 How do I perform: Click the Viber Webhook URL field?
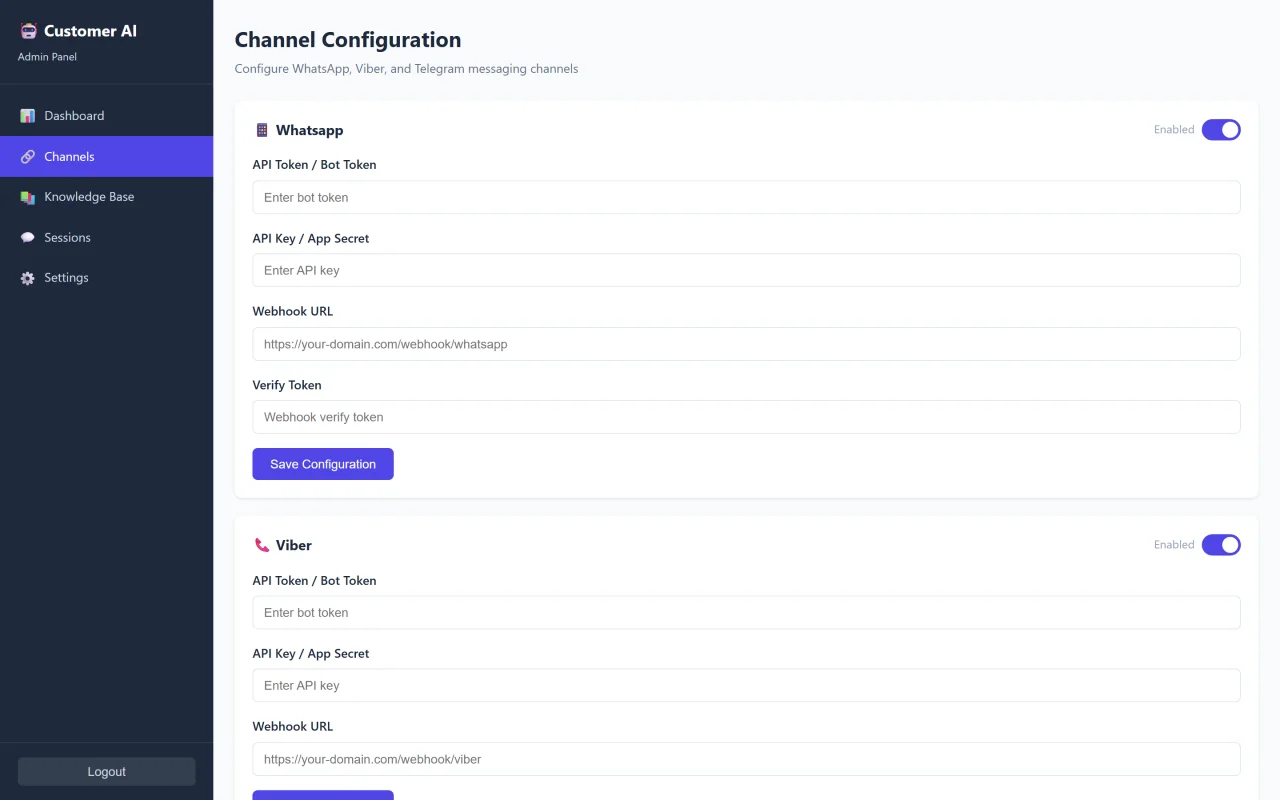[x=746, y=759]
